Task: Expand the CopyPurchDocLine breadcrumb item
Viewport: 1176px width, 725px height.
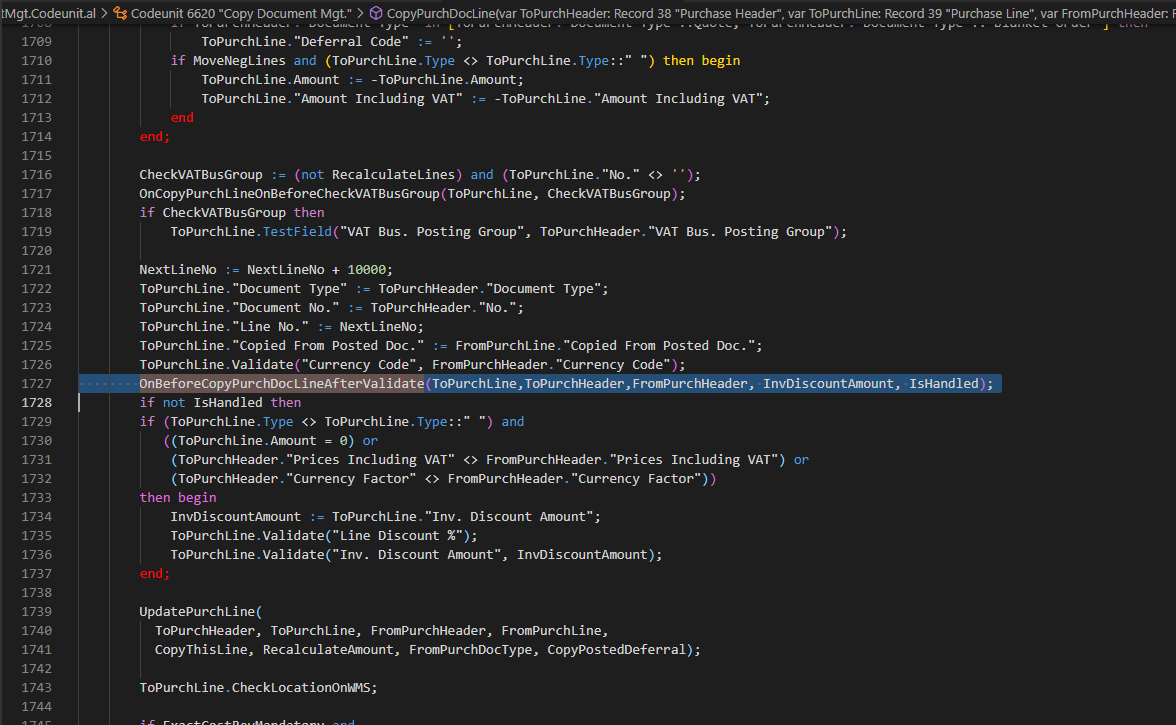Action: [450, 13]
